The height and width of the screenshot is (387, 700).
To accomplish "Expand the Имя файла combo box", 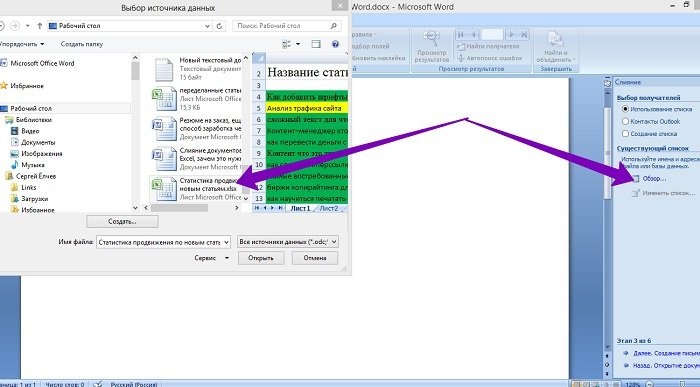I will point(226,242).
